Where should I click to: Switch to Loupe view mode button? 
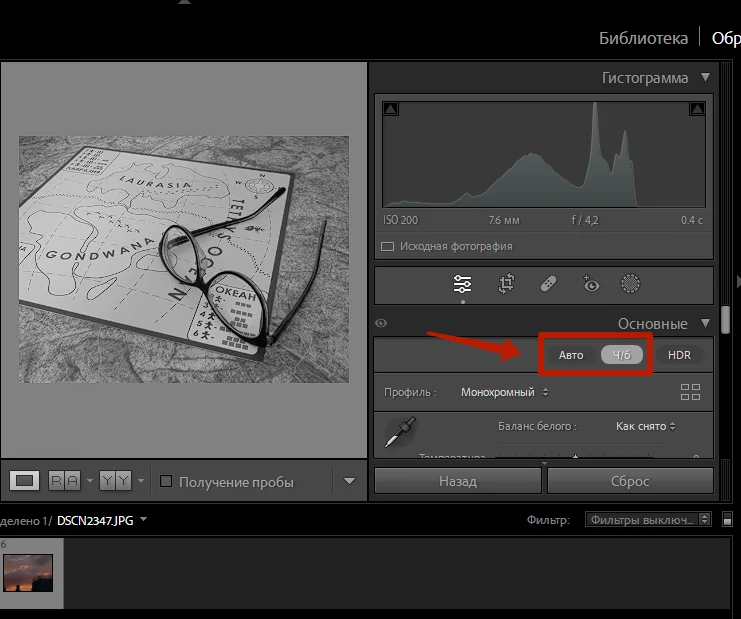25,481
